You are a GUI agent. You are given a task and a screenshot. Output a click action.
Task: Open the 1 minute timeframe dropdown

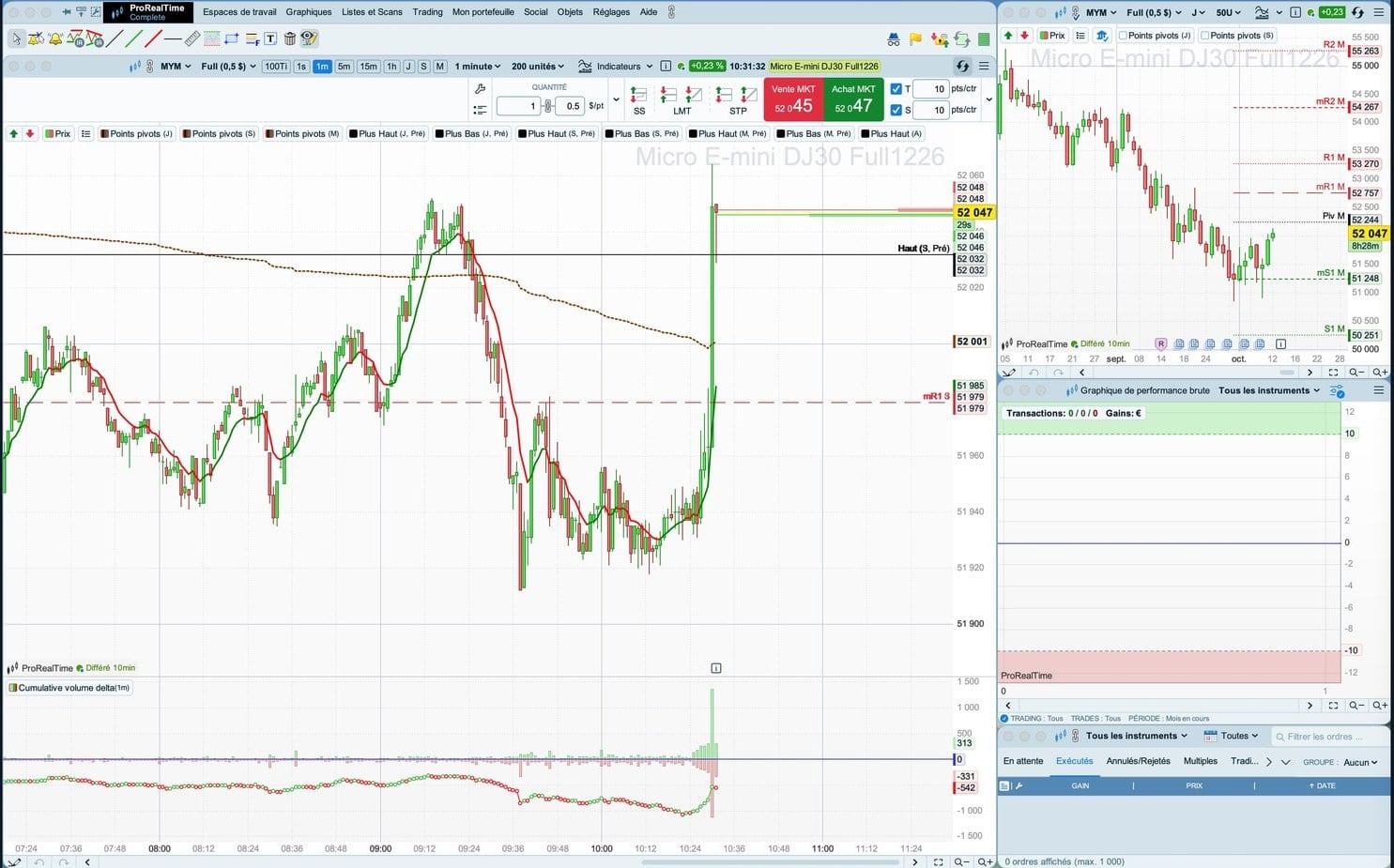click(478, 67)
